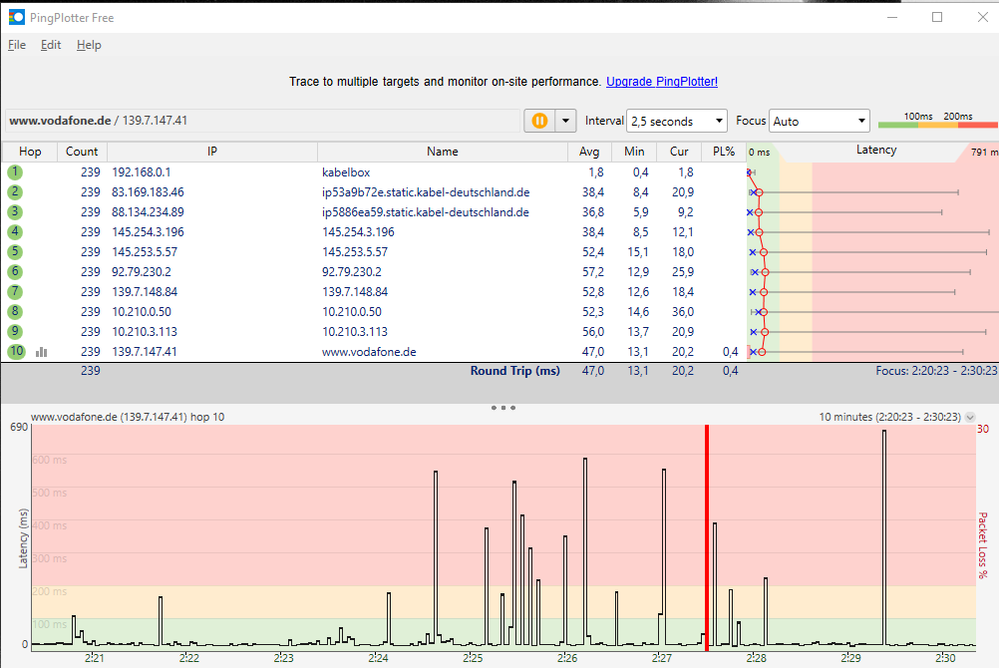Click www.vodafone.de in the Name column
Image resolution: width=999 pixels, height=668 pixels.
click(369, 351)
